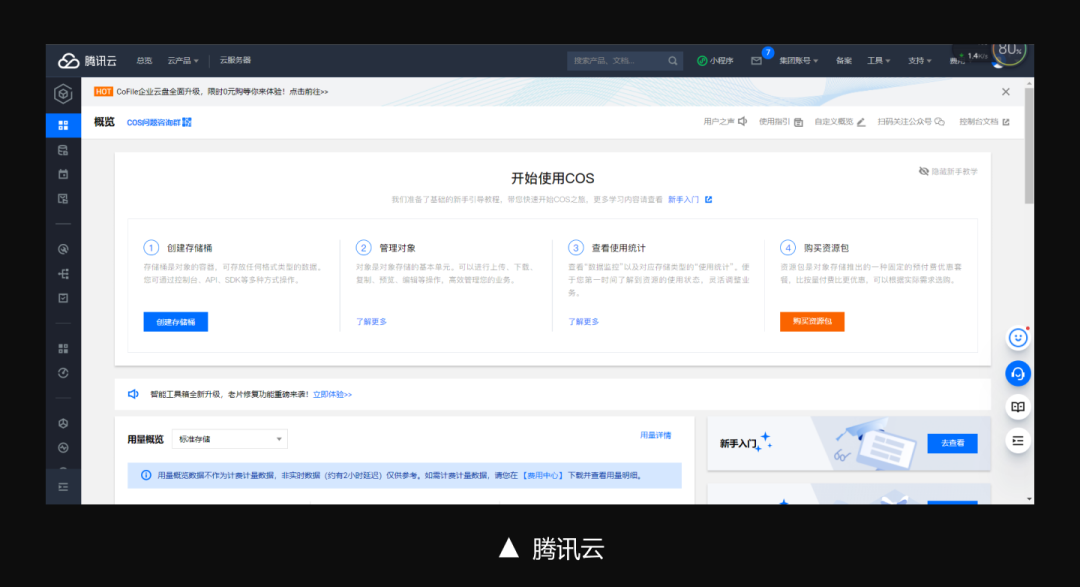Expand sidebar with bottom menu icon

point(63,487)
